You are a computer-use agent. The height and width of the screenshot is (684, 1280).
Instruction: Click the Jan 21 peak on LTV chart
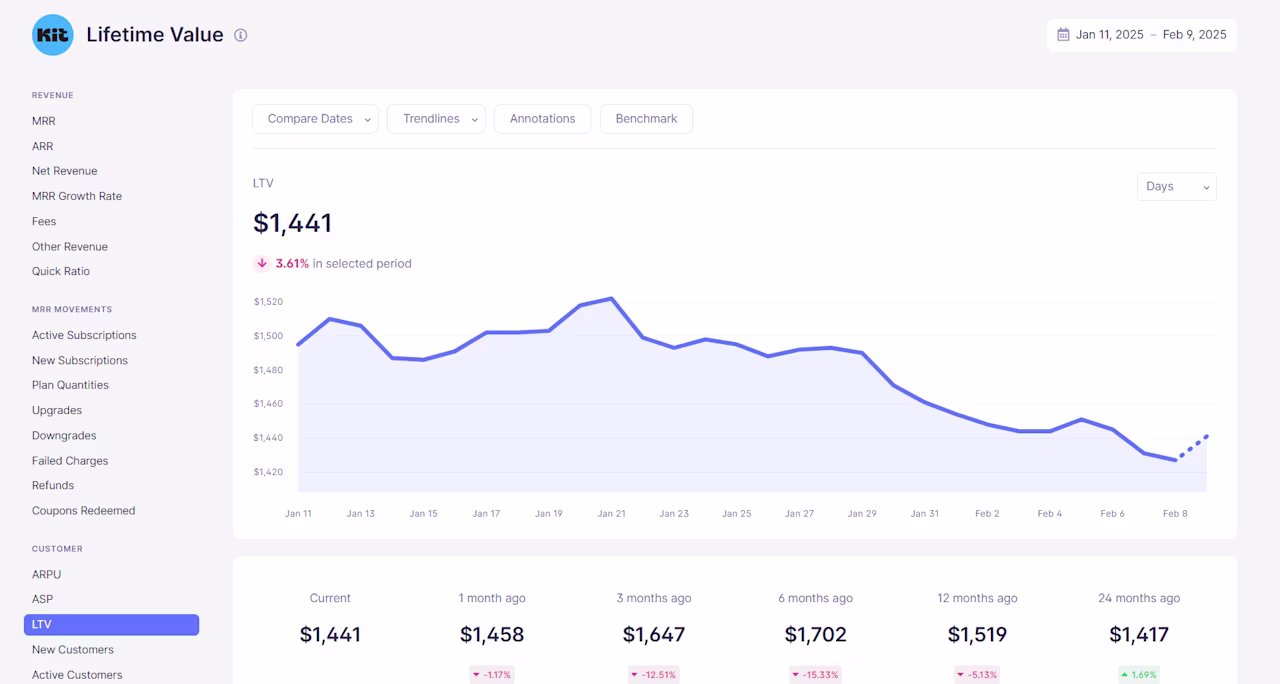611,298
